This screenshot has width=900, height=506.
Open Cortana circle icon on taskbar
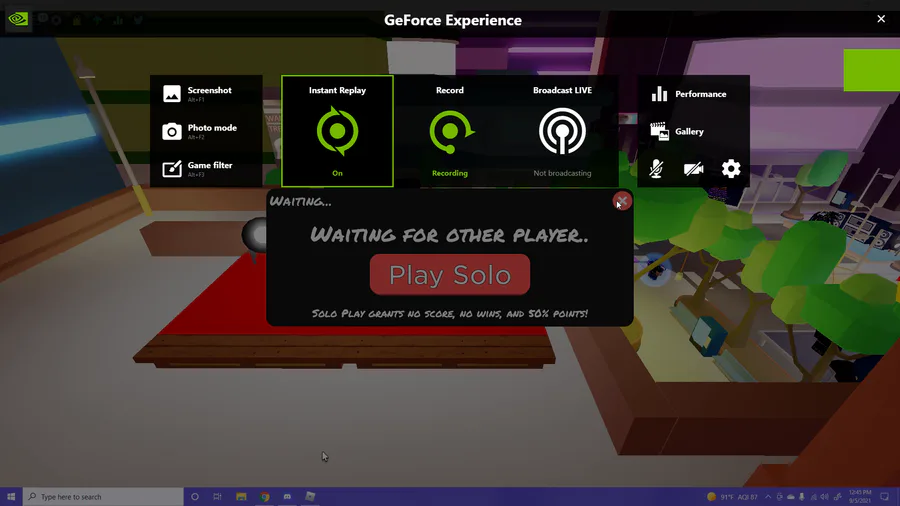click(195, 497)
